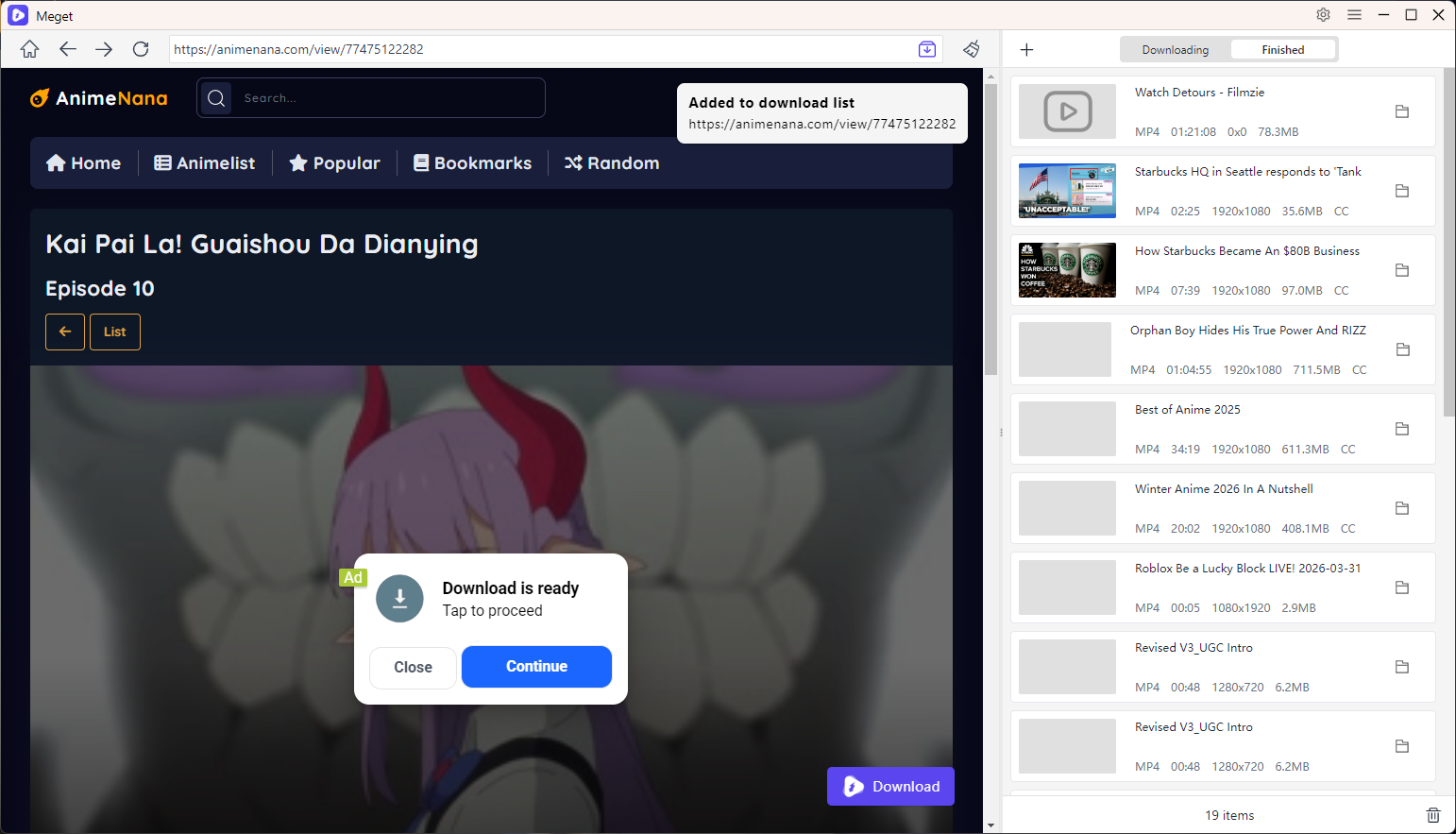Click the 'Kai Pai La! Guaishou Da Dianying' title

[262, 245]
